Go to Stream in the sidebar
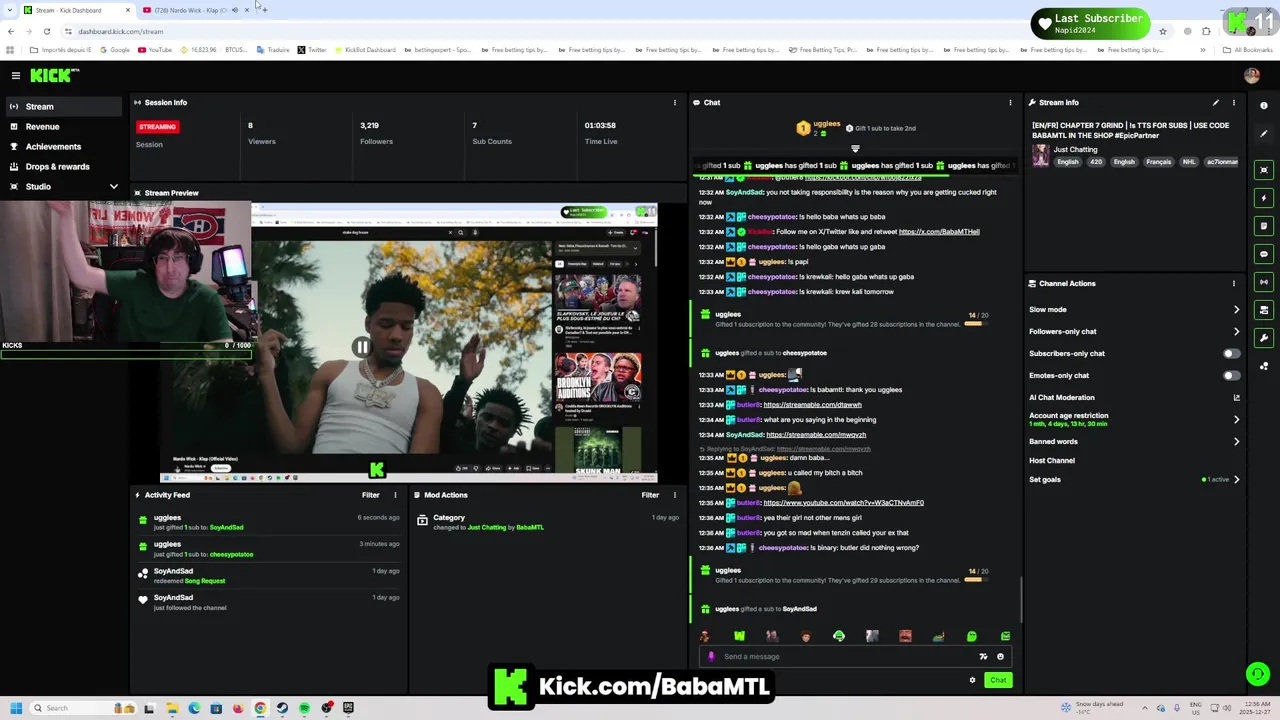 click(62, 107)
